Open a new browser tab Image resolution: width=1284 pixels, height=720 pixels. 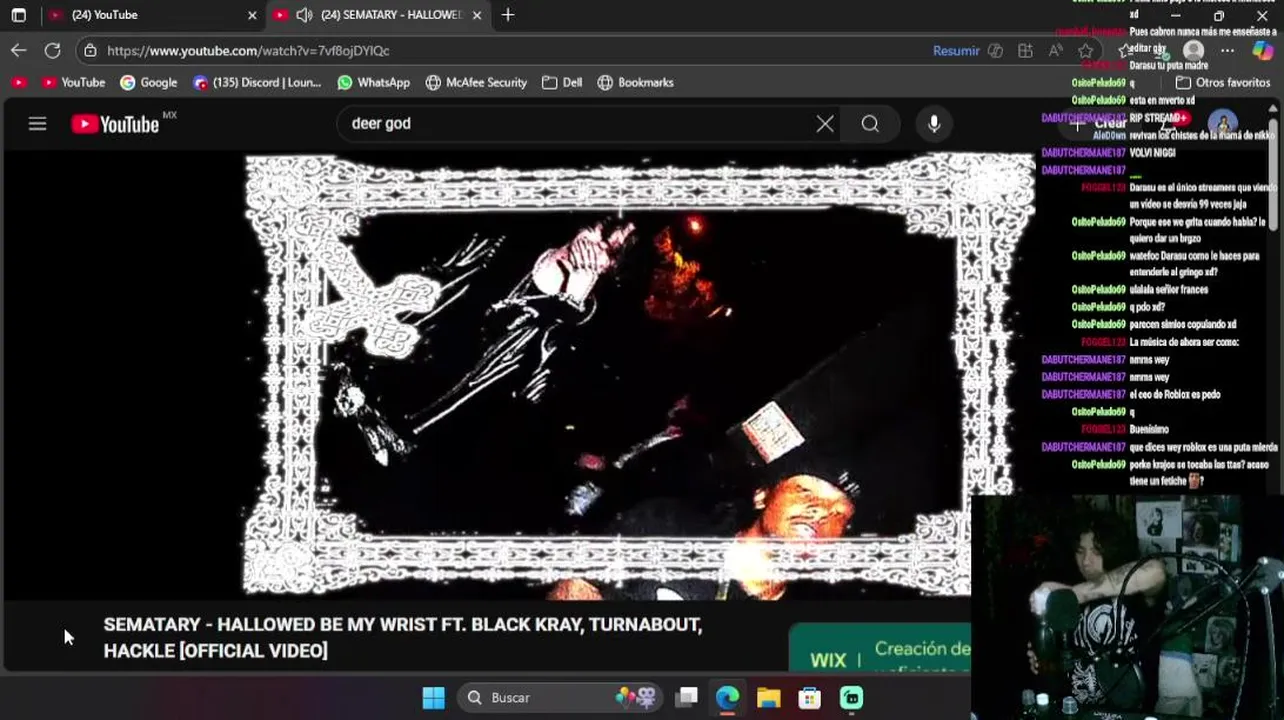tap(508, 15)
